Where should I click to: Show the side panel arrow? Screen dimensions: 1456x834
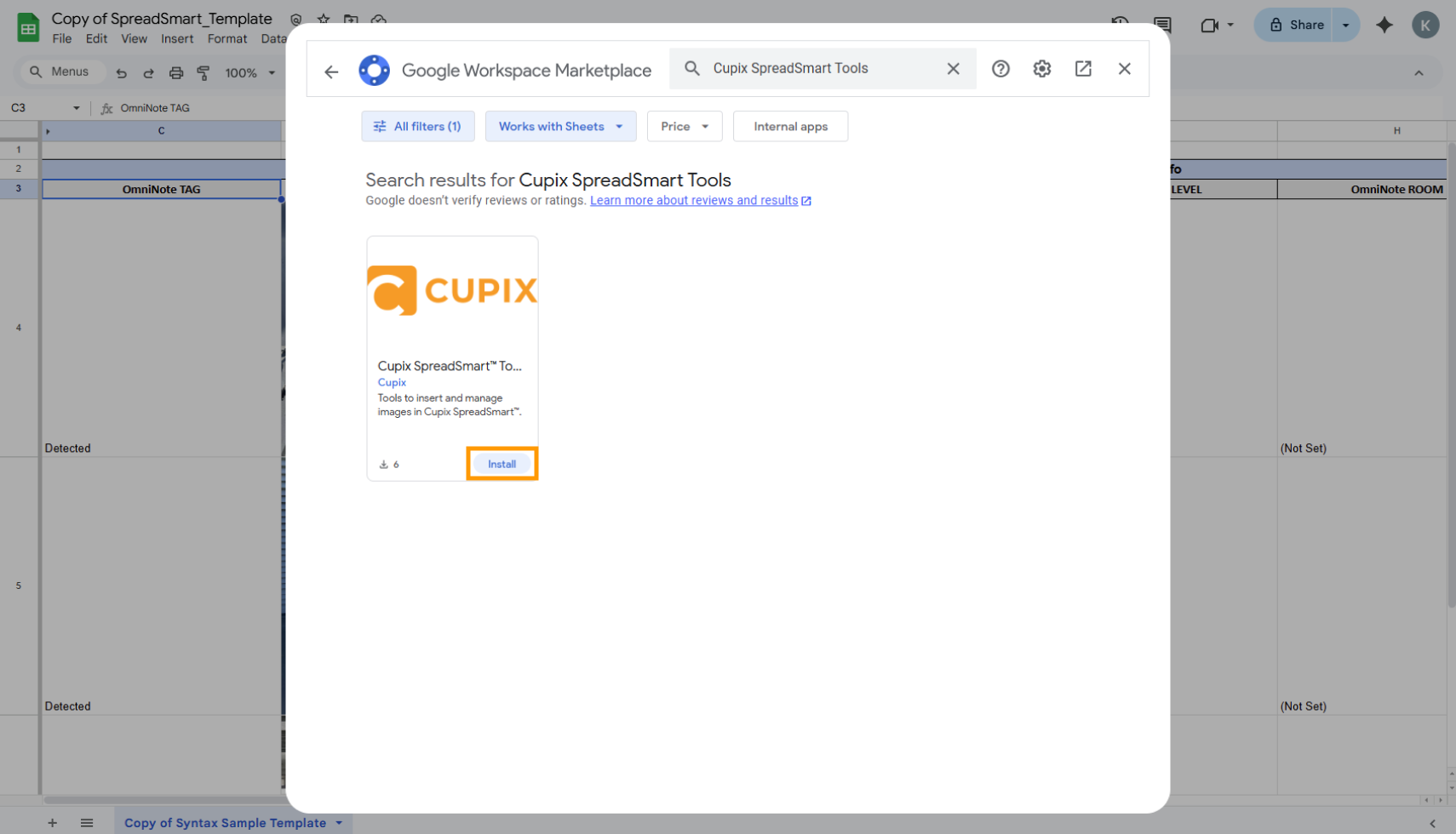pyautogui.click(x=1433, y=823)
